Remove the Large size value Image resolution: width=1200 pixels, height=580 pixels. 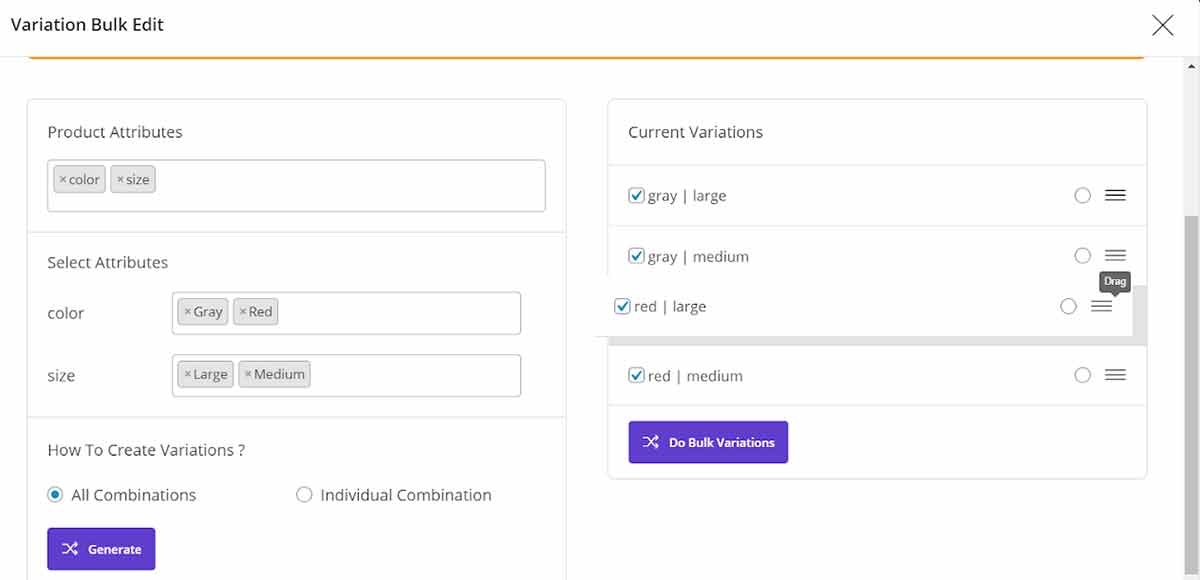click(x=187, y=375)
